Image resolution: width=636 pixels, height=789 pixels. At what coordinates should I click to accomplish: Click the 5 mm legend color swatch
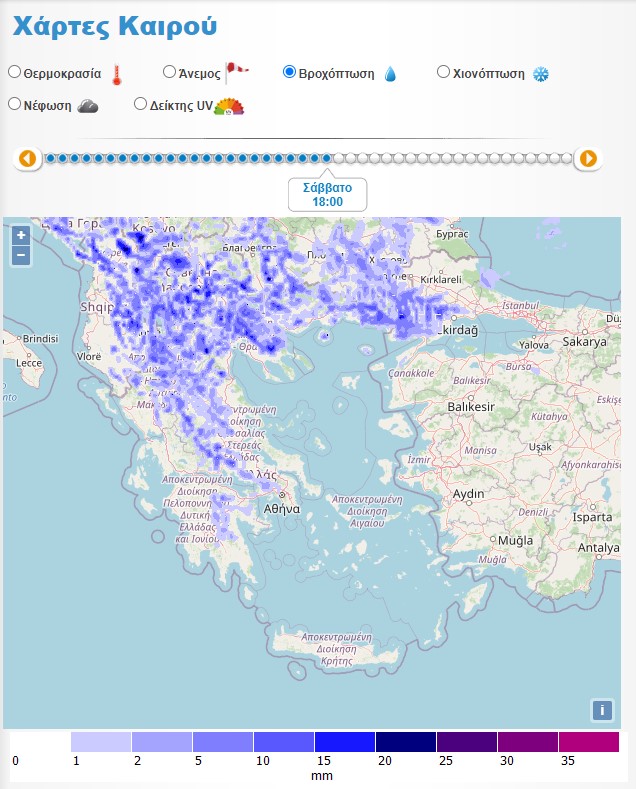[x=222, y=742]
